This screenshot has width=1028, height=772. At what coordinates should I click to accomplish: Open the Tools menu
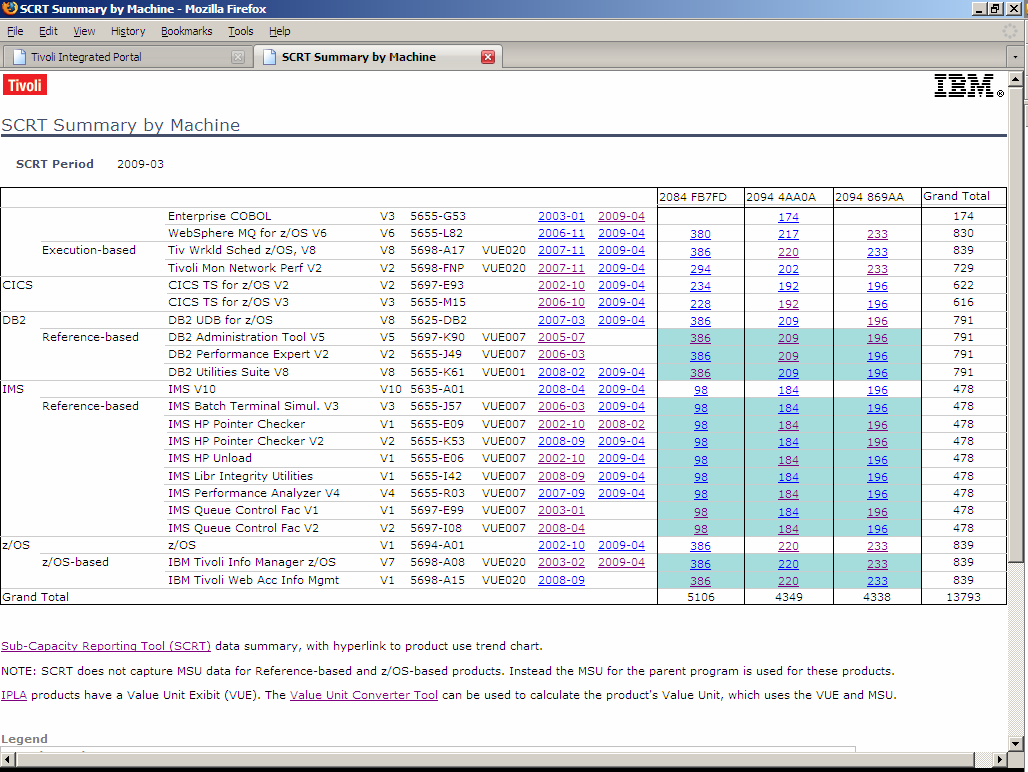click(x=240, y=31)
